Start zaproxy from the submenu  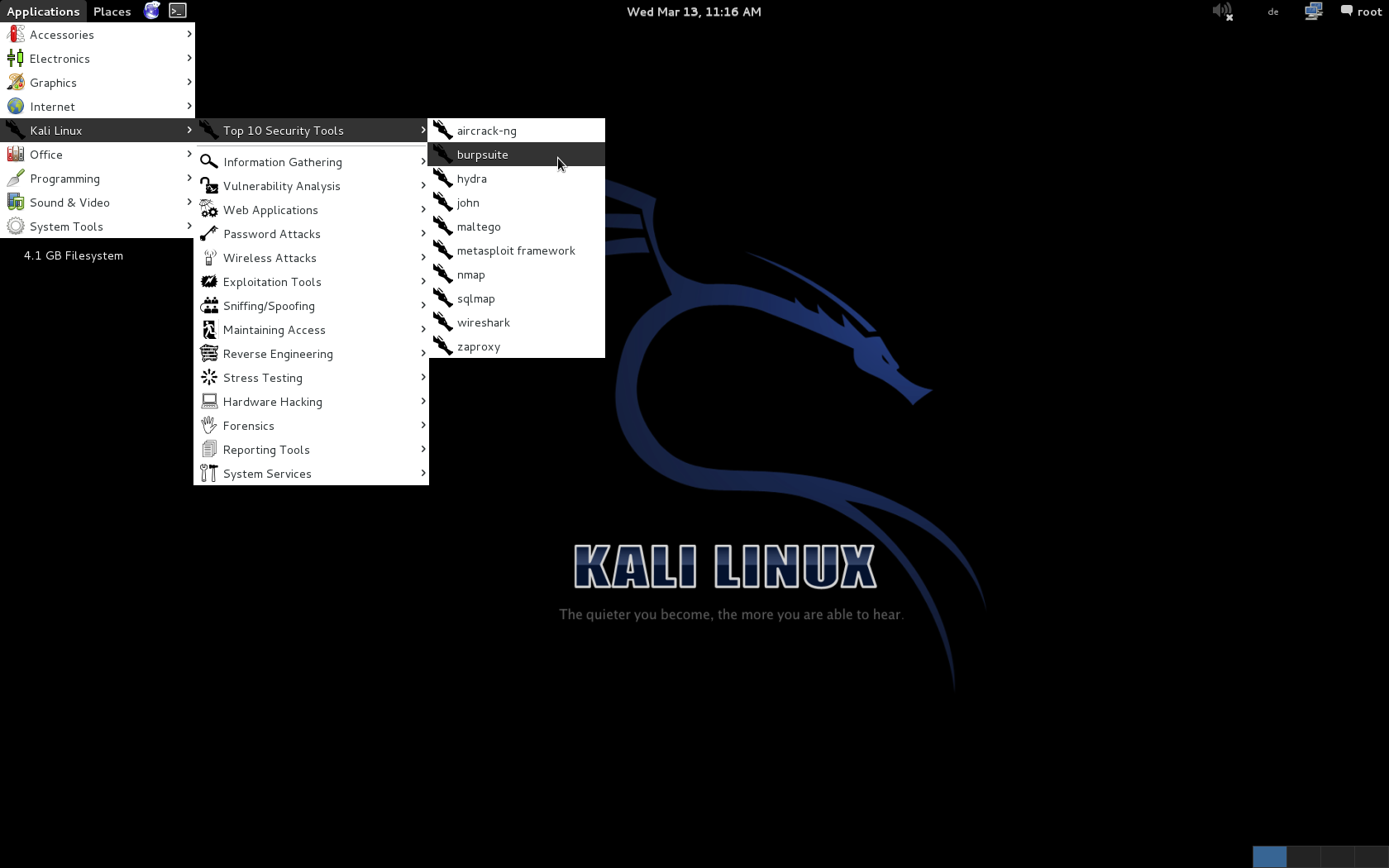(517, 346)
